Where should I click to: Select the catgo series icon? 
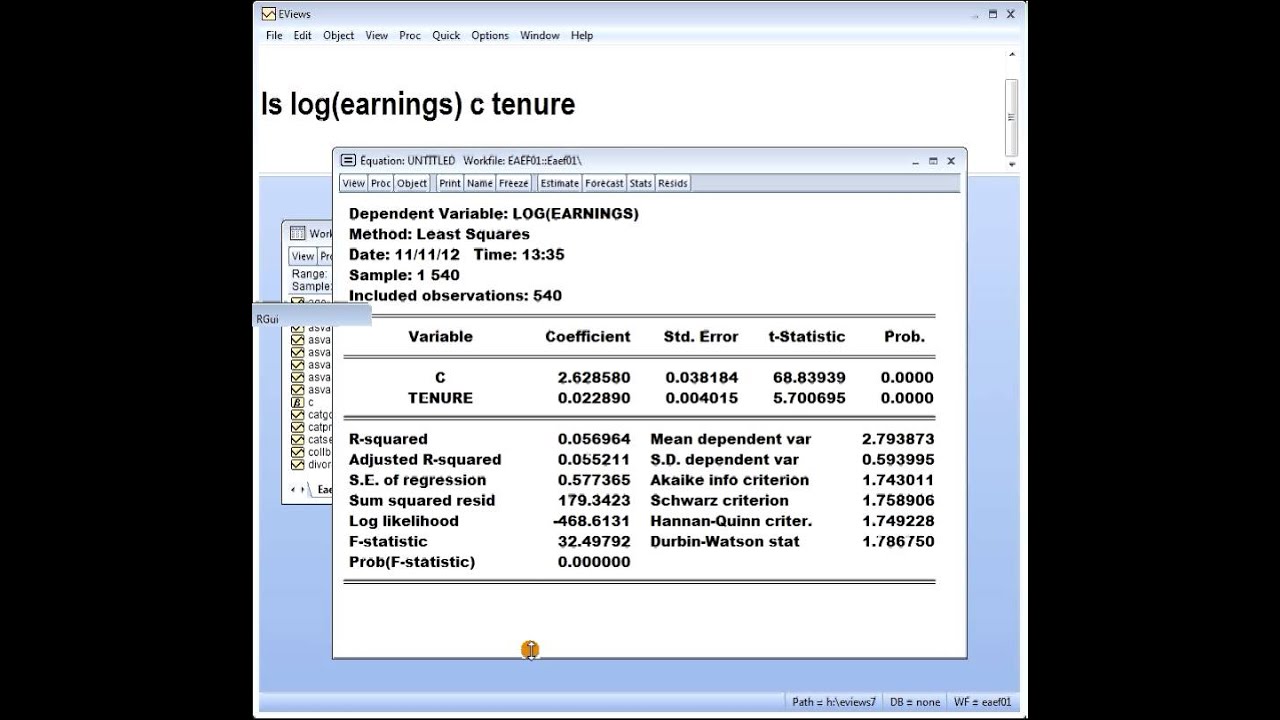(x=297, y=415)
